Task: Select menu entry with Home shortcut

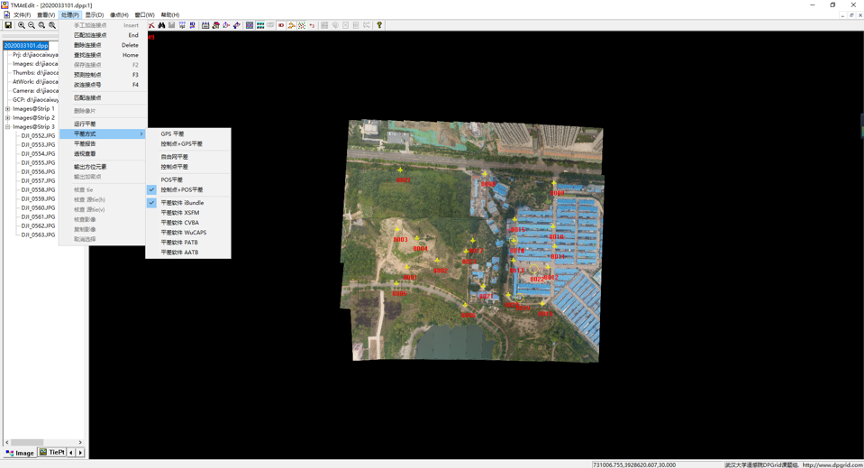Action: pos(103,55)
